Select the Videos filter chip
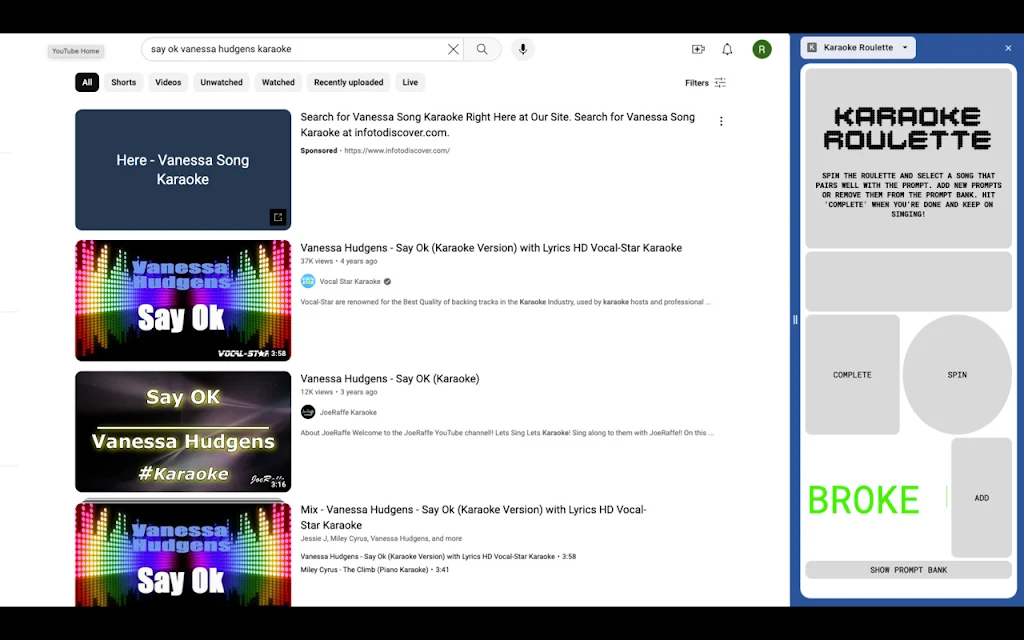 click(168, 82)
